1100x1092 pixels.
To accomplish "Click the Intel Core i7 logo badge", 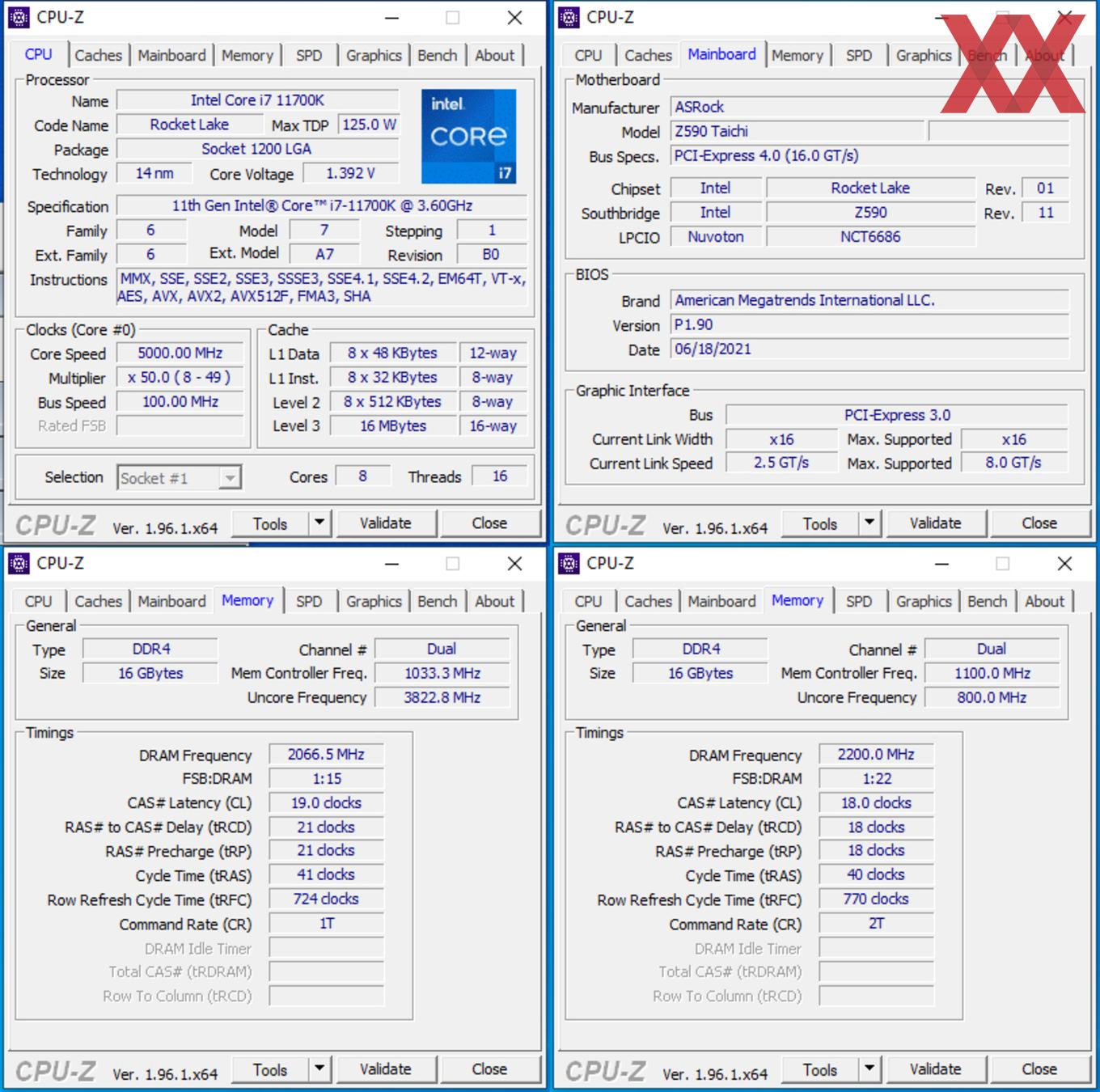I will [x=468, y=136].
